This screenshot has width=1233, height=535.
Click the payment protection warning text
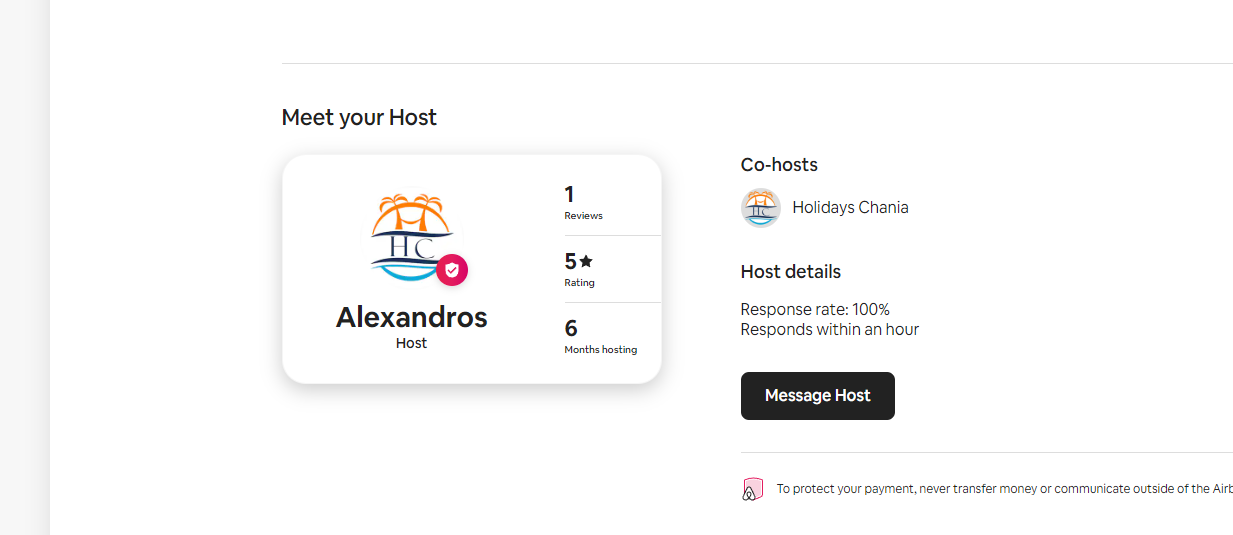1005,489
